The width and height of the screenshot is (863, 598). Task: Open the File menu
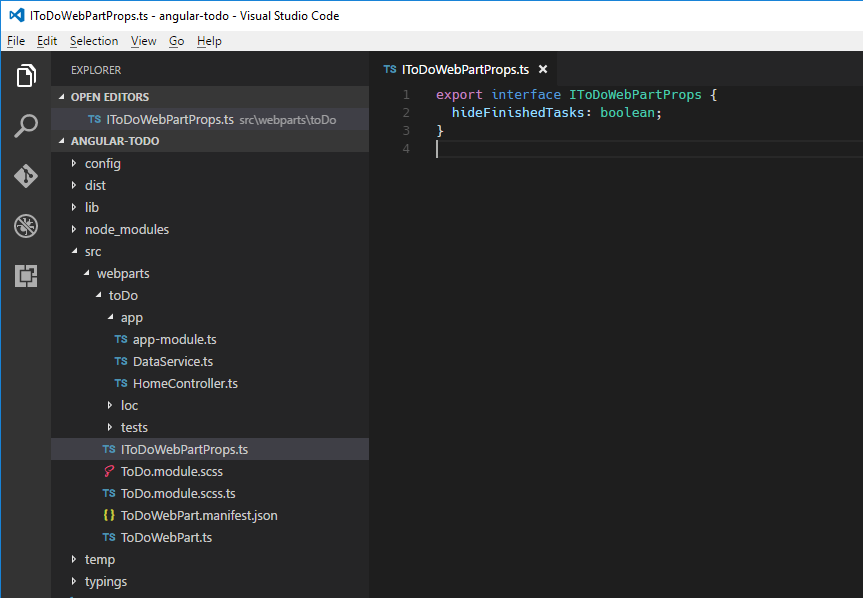(x=16, y=41)
